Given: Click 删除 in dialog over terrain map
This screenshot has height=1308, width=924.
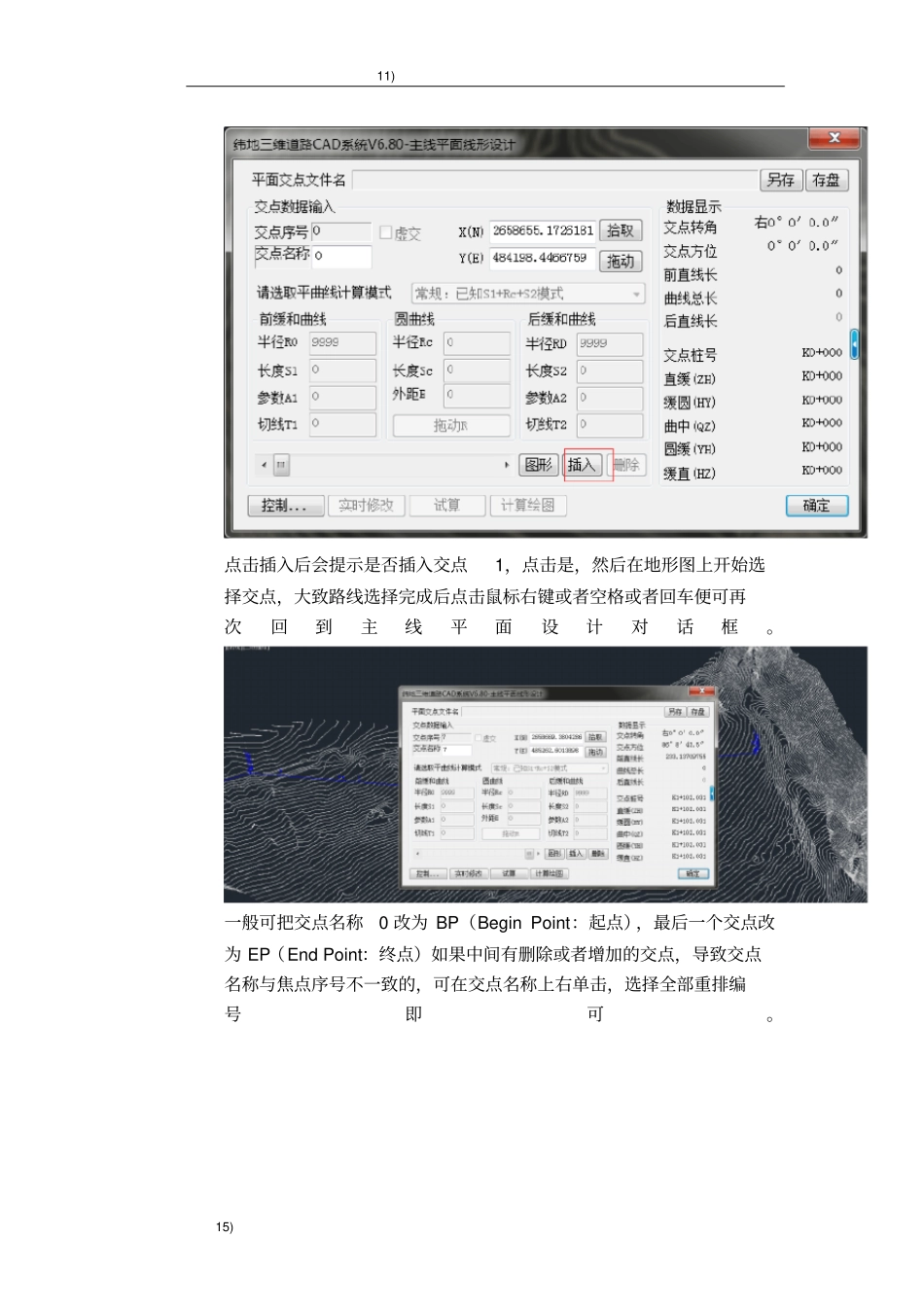Looking at the screenshot, I should (x=598, y=854).
